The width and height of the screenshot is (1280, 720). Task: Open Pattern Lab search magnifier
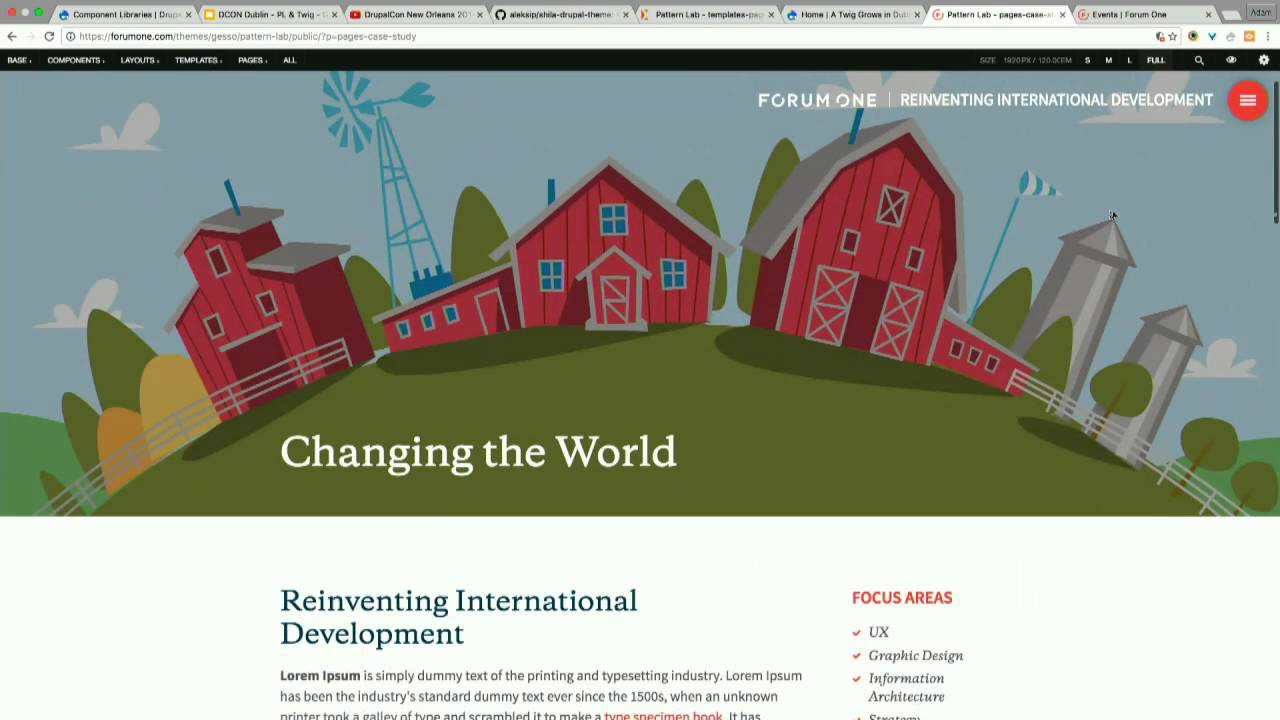[x=1199, y=60]
